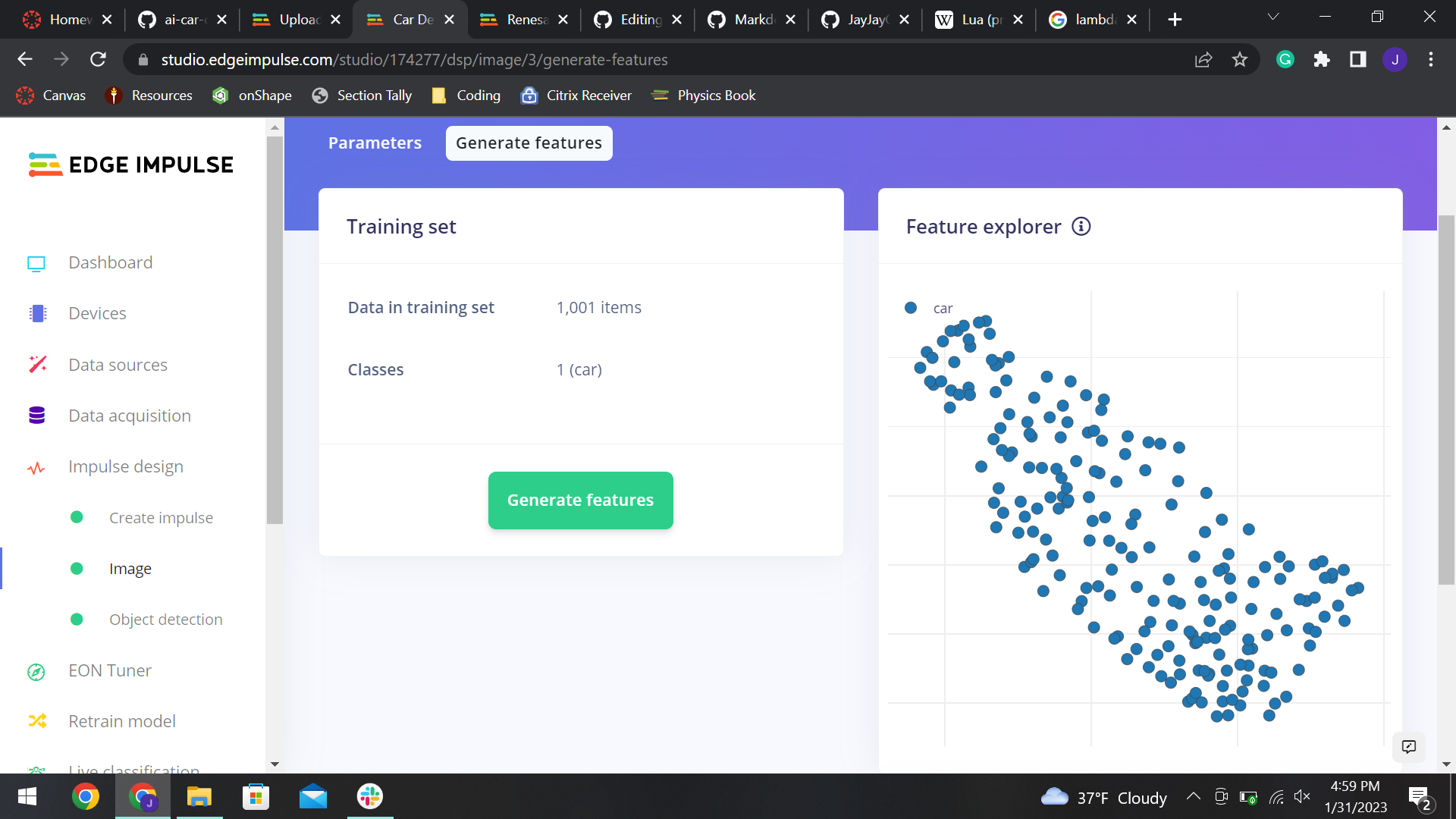Show hidden system tray icons
Viewport: 1456px width, 819px height.
coord(1193,797)
